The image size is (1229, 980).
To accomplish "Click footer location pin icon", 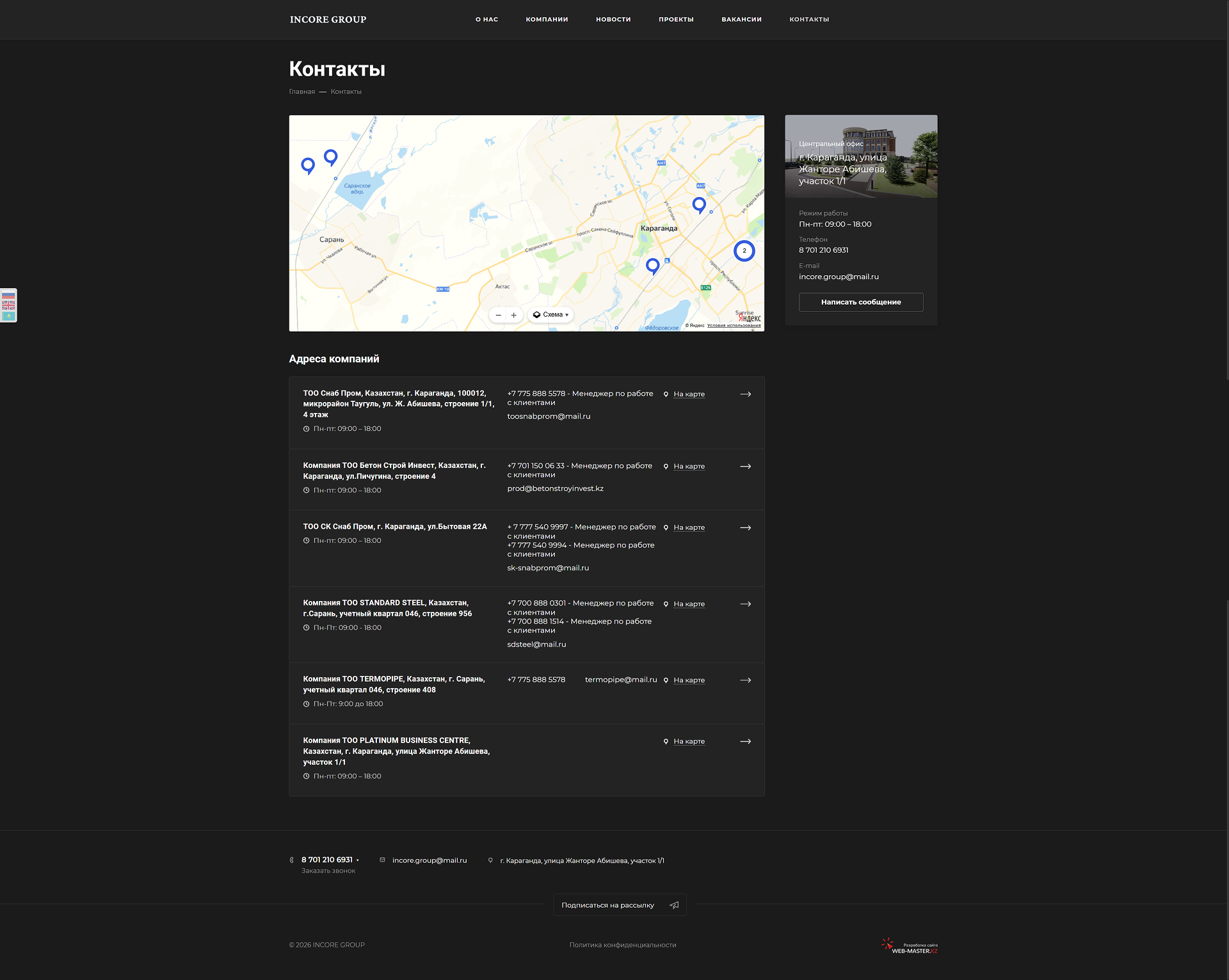I will 490,860.
